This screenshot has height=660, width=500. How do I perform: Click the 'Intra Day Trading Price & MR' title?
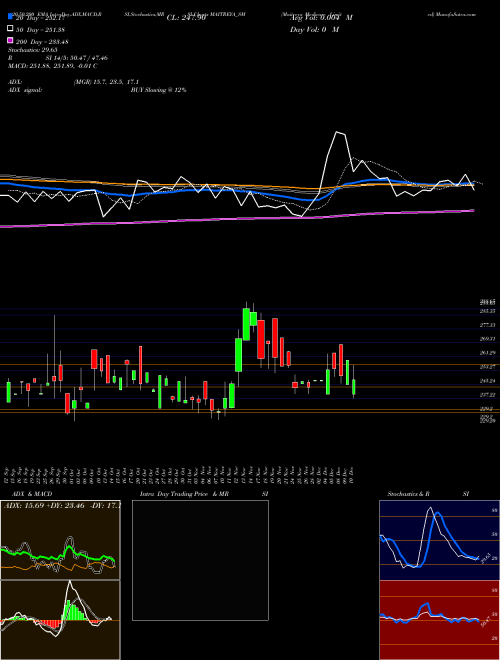coord(184,494)
